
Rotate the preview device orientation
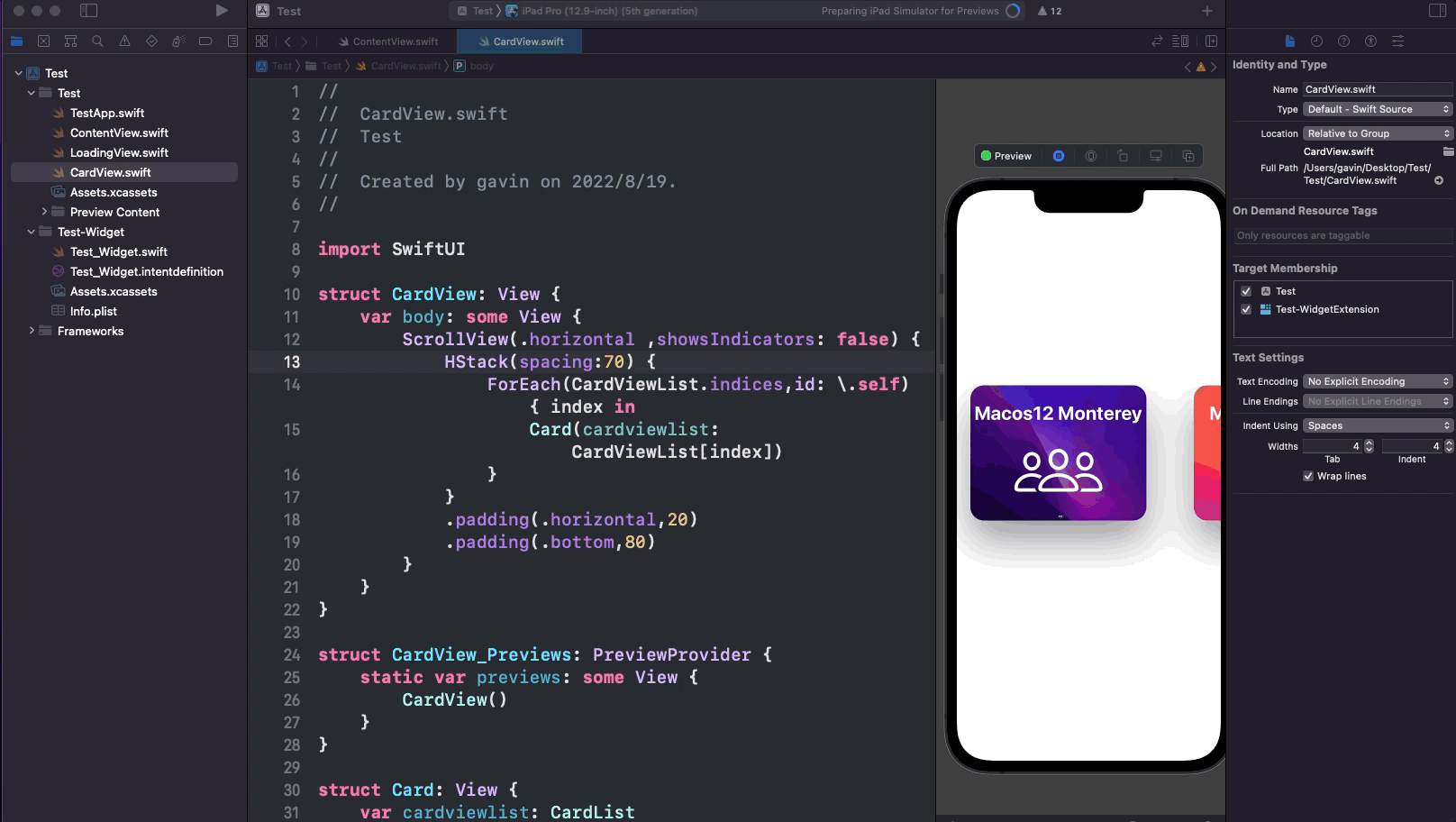click(x=1123, y=156)
